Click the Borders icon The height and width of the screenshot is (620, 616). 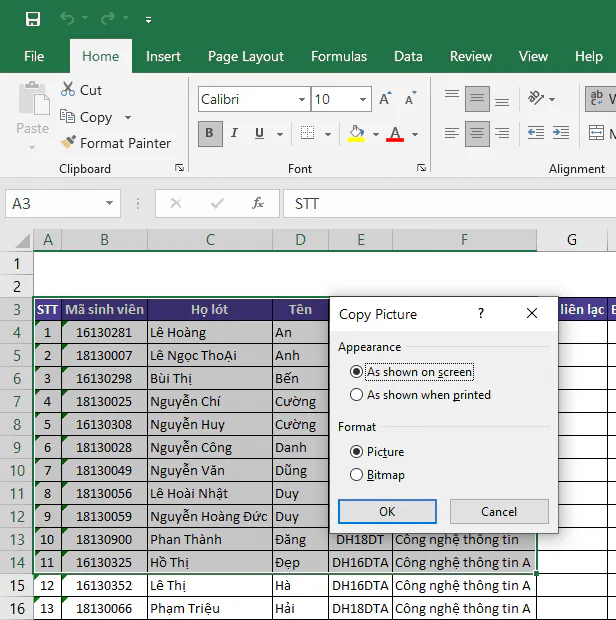(x=307, y=133)
